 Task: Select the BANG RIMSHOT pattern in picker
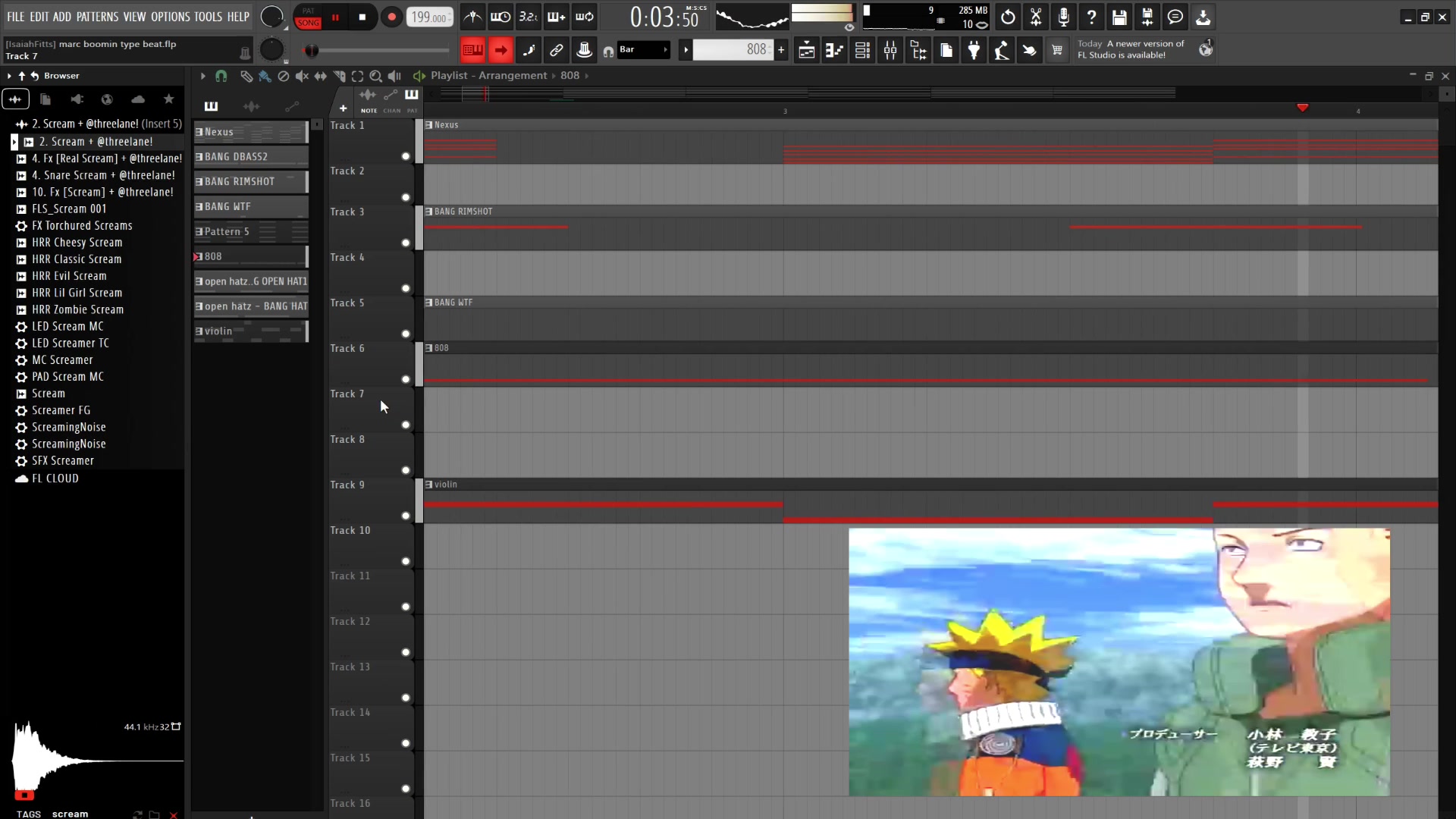tap(251, 182)
